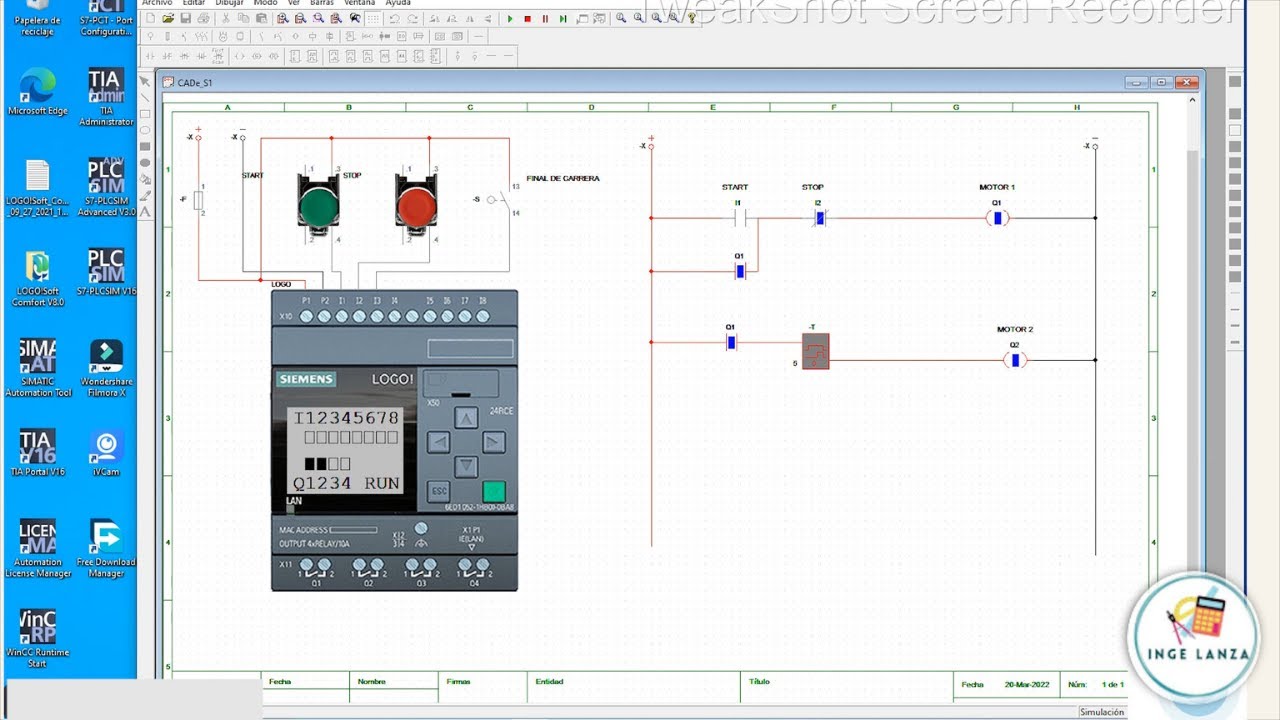Select the line drawing tool
1280x720 pixels.
[145, 98]
